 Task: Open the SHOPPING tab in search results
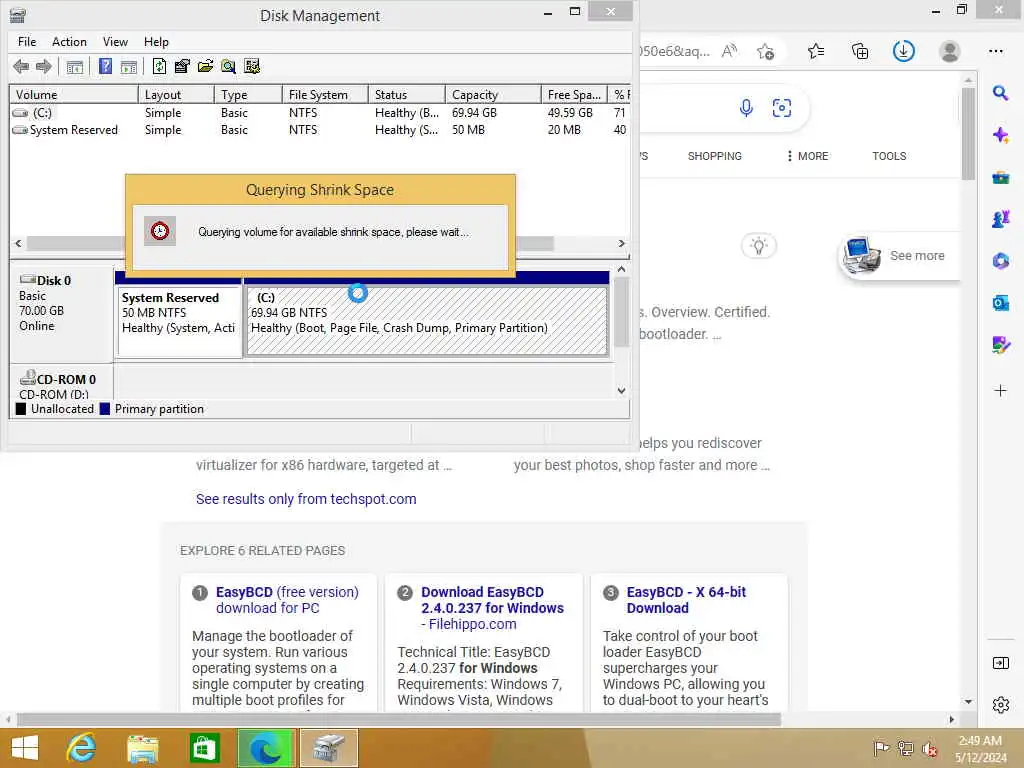[714, 156]
